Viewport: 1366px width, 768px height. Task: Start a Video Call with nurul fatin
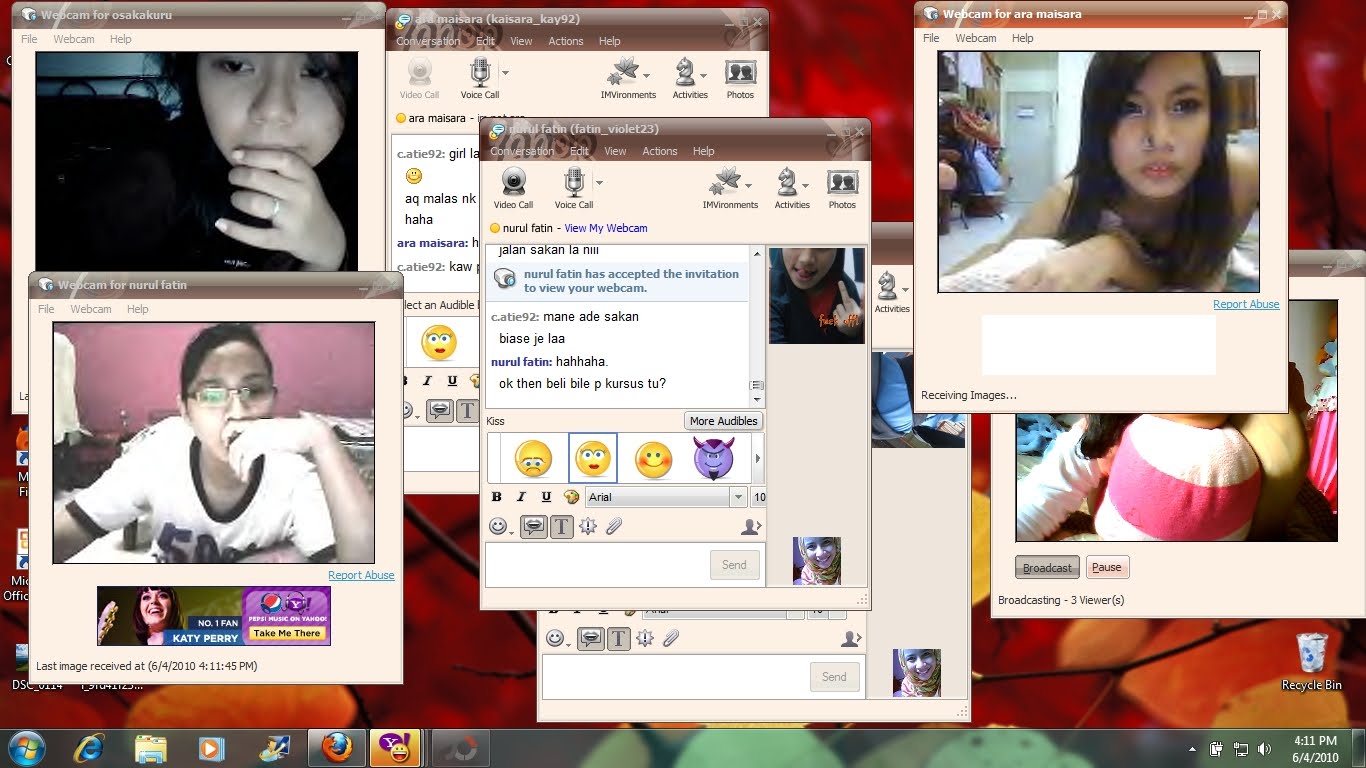[513, 188]
